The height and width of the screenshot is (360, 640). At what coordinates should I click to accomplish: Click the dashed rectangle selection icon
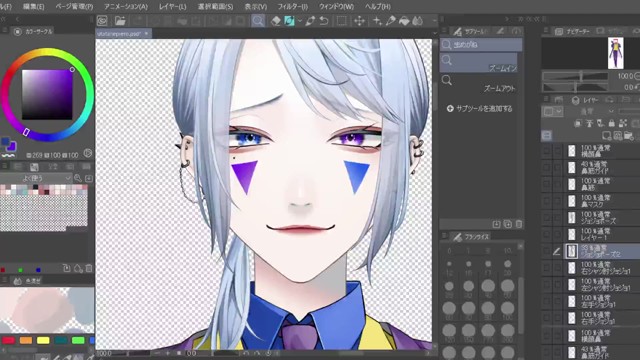pos(341,21)
